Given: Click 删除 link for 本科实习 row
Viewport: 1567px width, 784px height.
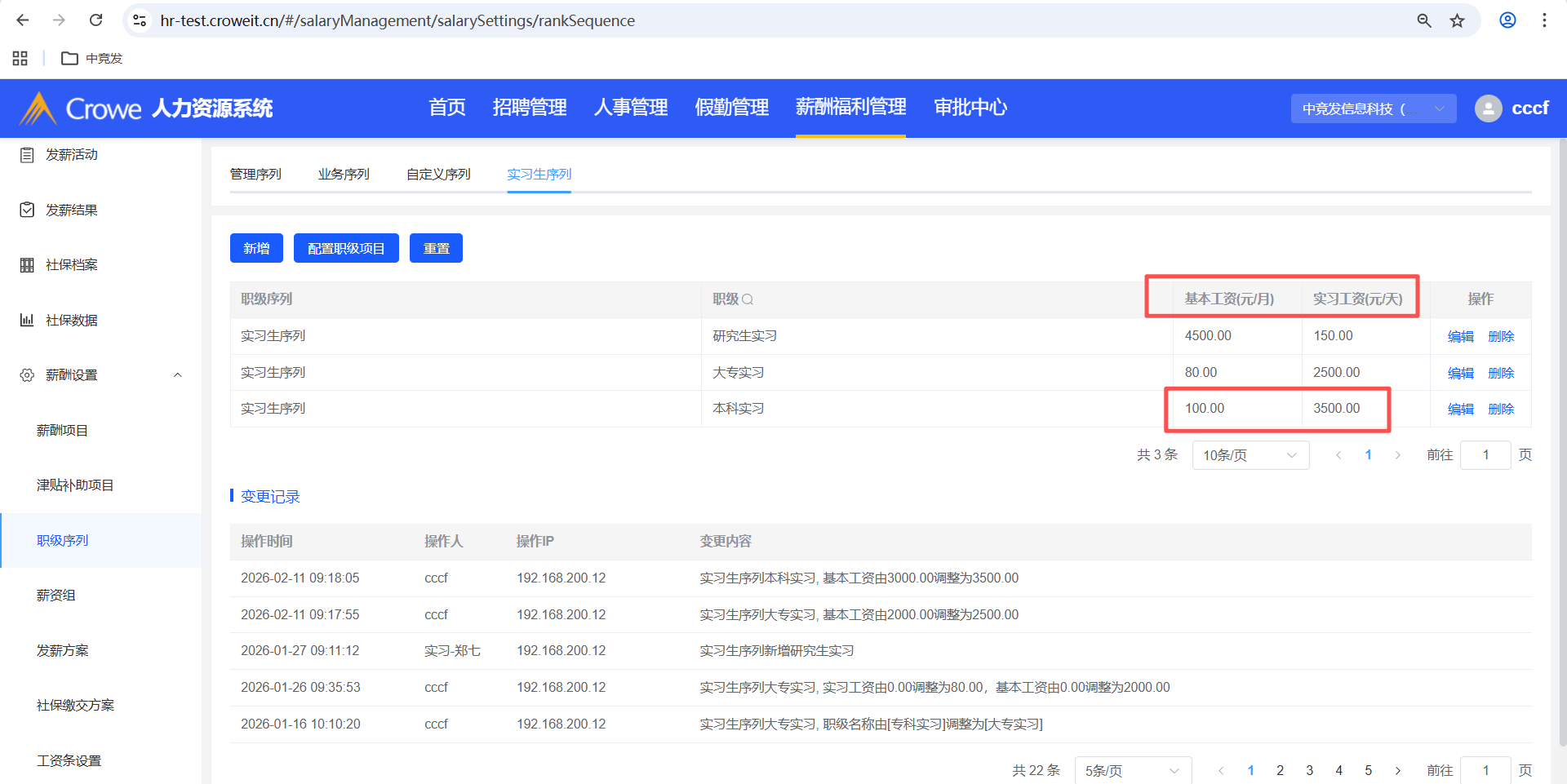Looking at the screenshot, I should click(x=1501, y=409).
